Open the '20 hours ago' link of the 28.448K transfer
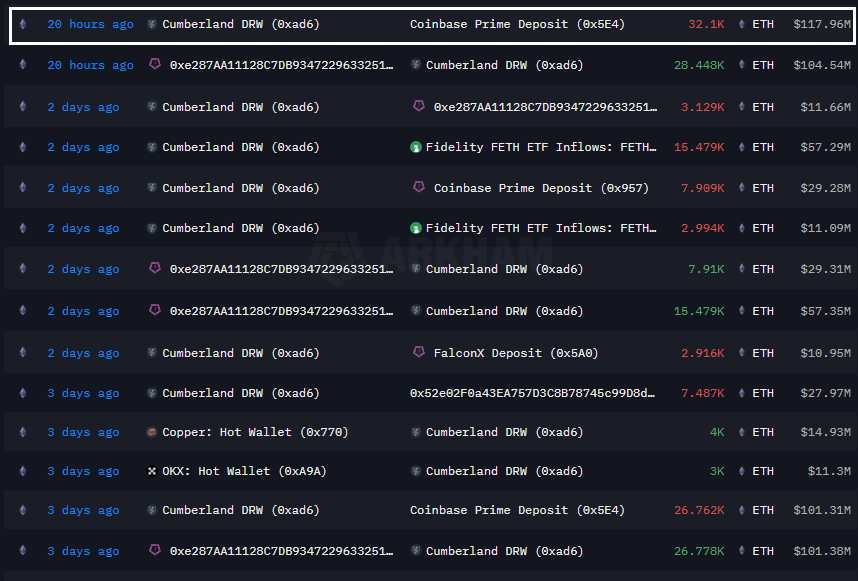The image size is (858, 581). coord(90,65)
